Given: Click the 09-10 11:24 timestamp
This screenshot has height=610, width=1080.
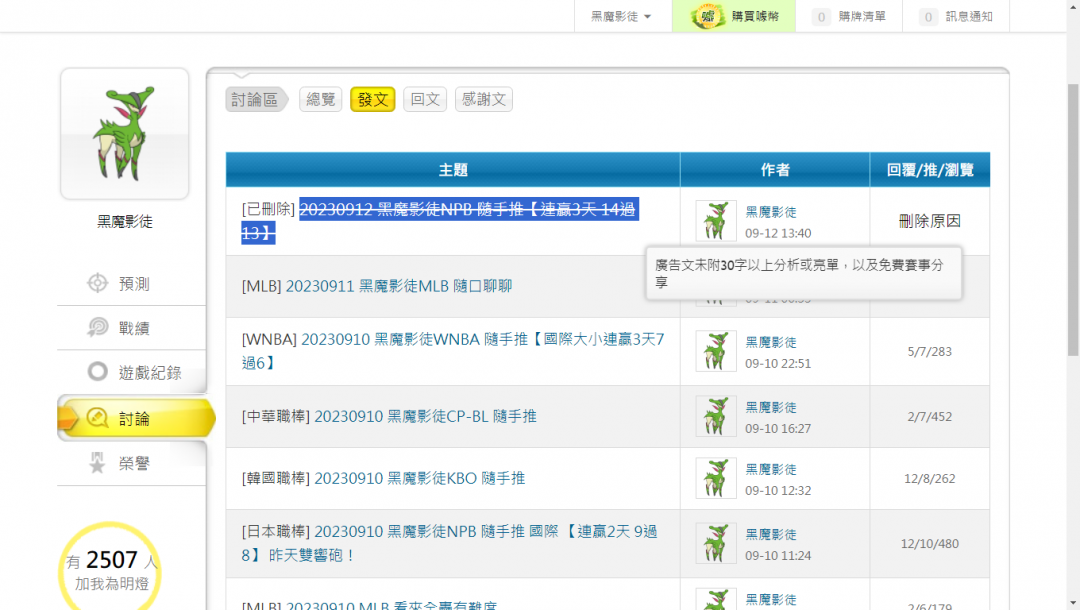Looking at the screenshot, I should tap(778, 556).
